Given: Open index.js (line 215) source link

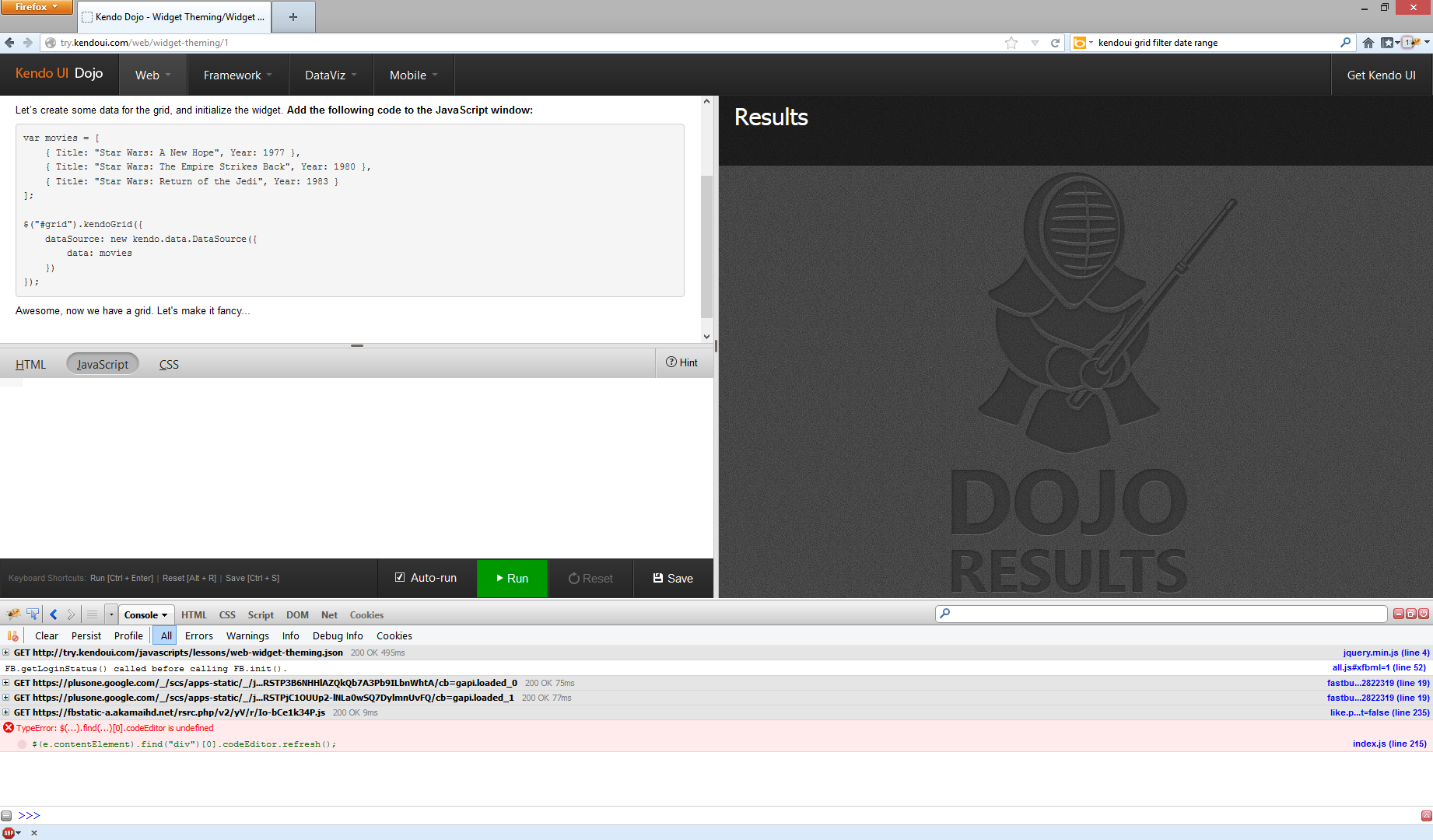Looking at the screenshot, I should coord(1389,744).
